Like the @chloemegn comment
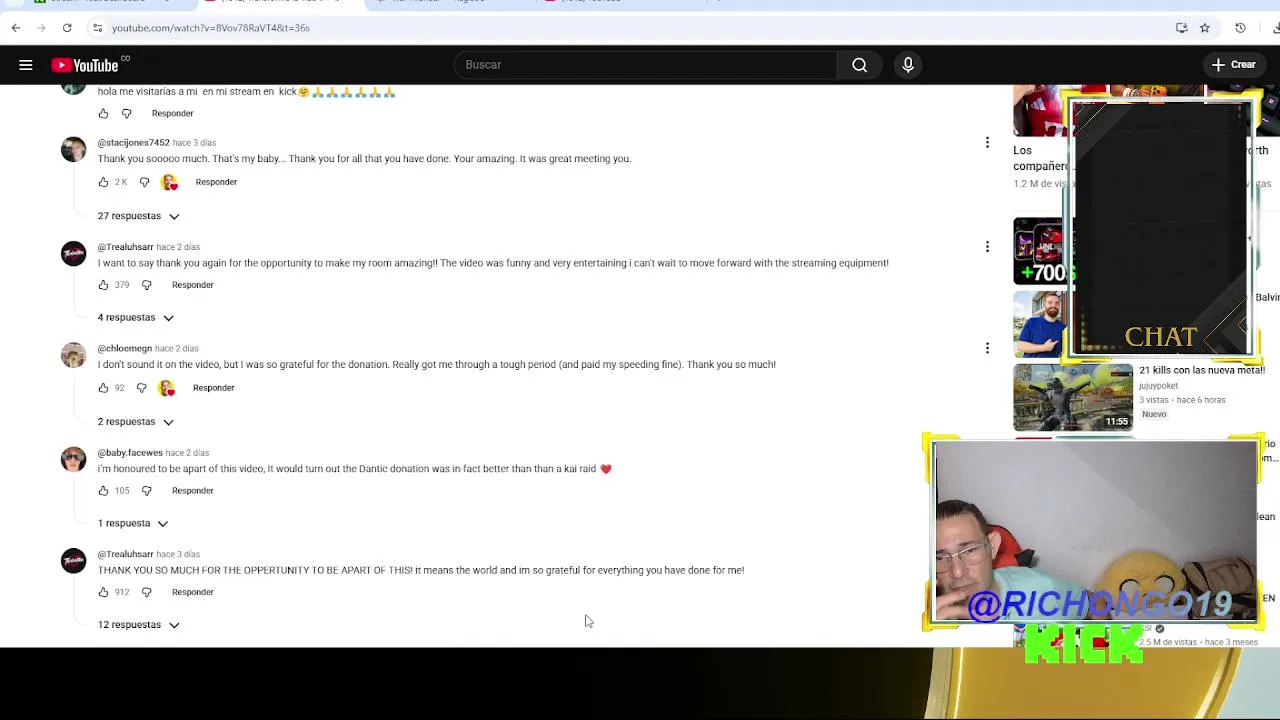Viewport: 1280px width, 720px height. pyautogui.click(x=103, y=388)
